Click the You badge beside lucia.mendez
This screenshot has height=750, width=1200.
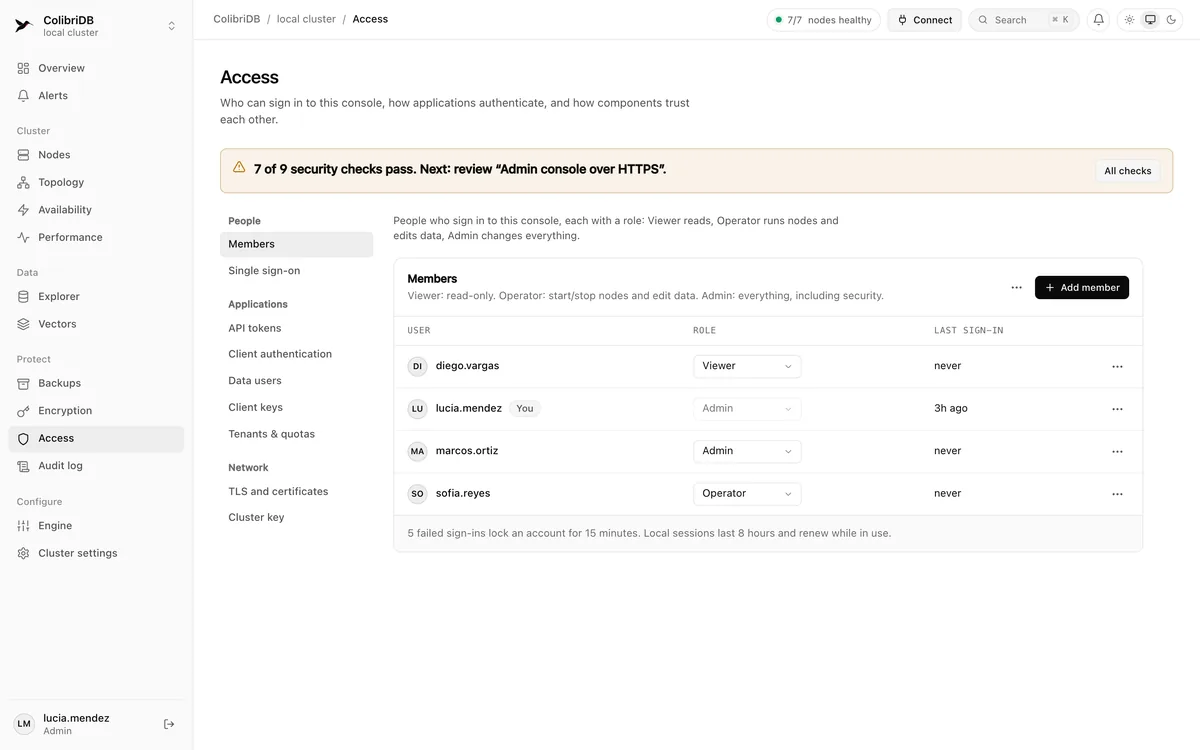coord(525,409)
